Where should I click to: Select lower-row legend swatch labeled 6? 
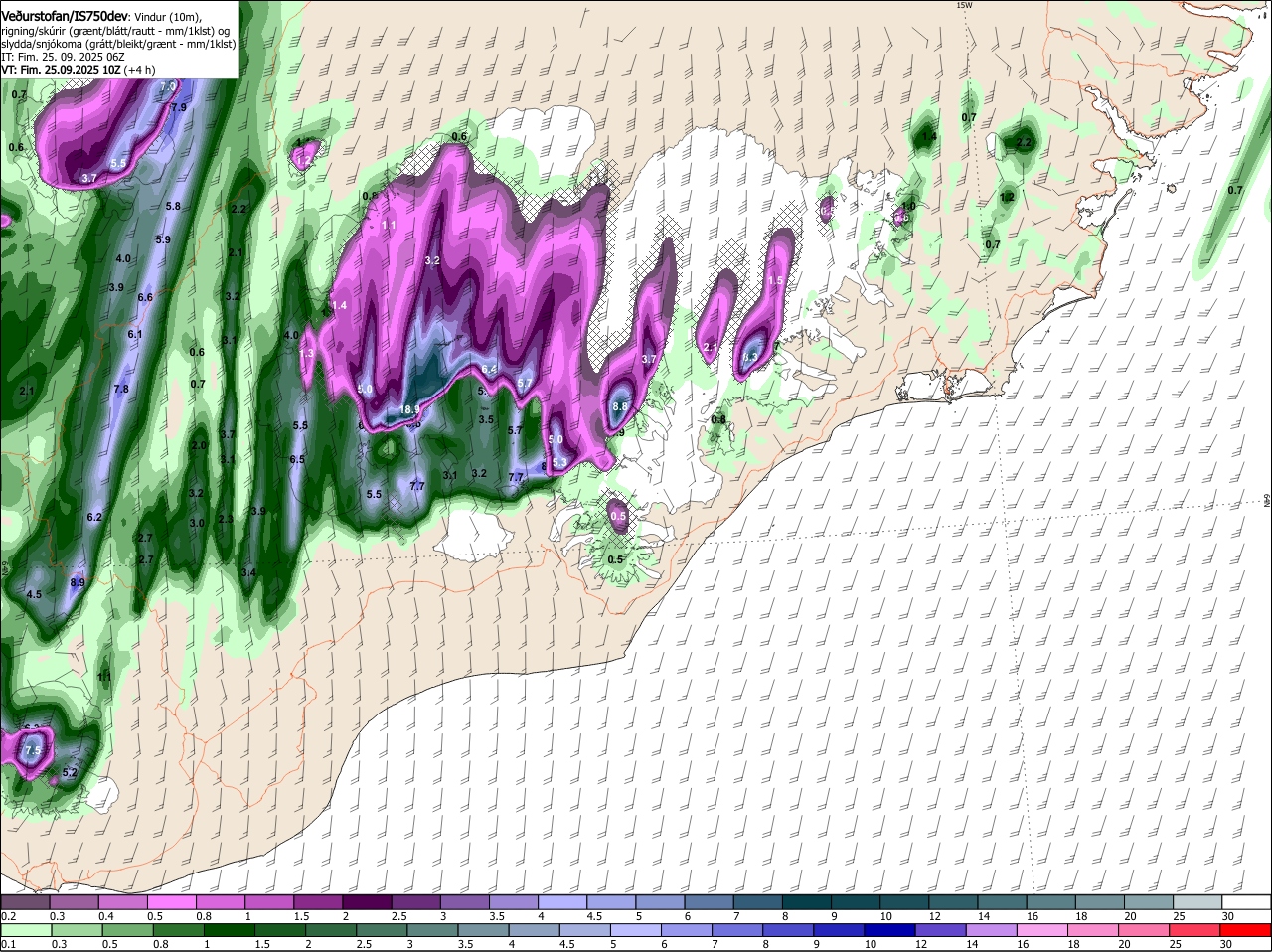(x=687, y=930)
